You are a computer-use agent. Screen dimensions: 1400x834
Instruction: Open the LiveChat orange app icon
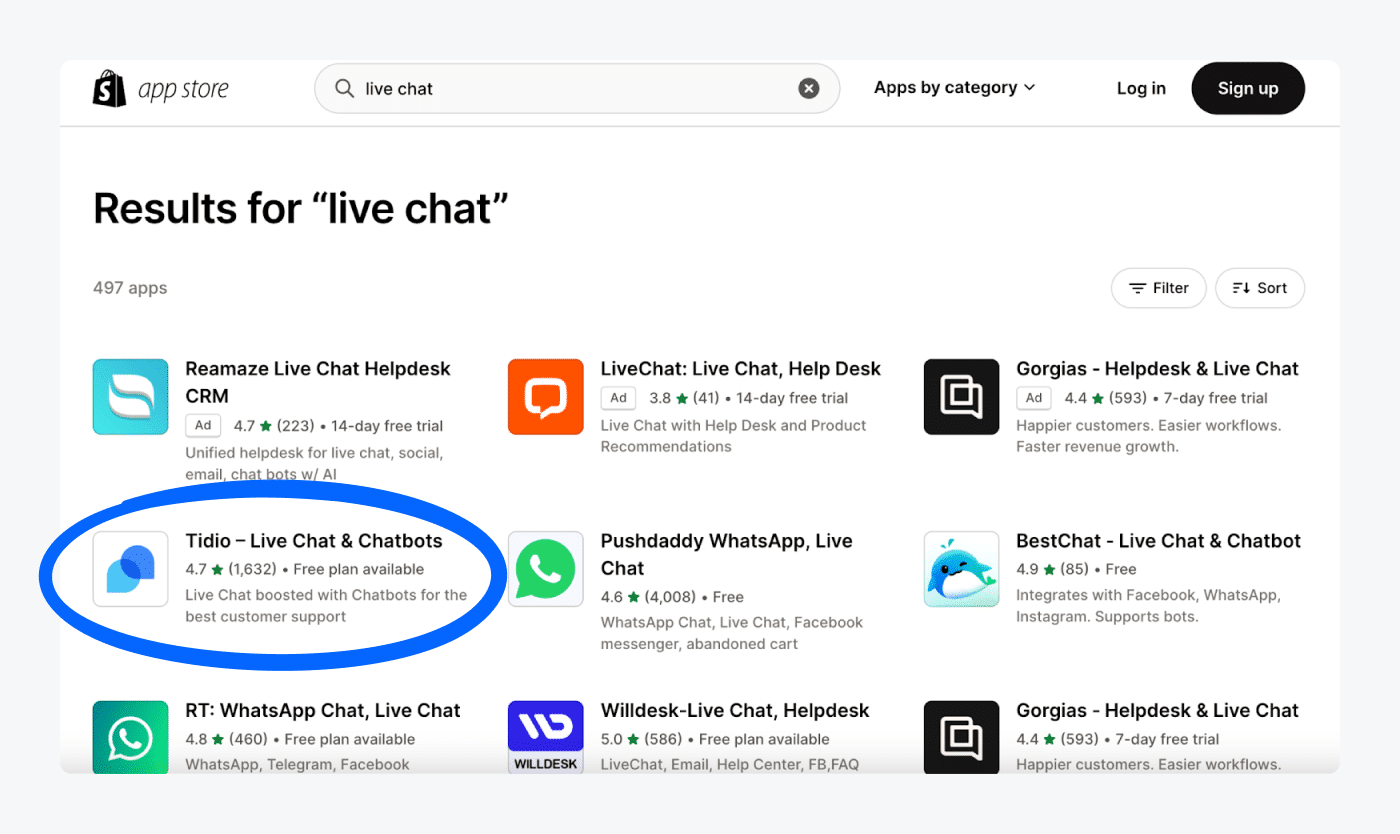click(x=546, y=397)
